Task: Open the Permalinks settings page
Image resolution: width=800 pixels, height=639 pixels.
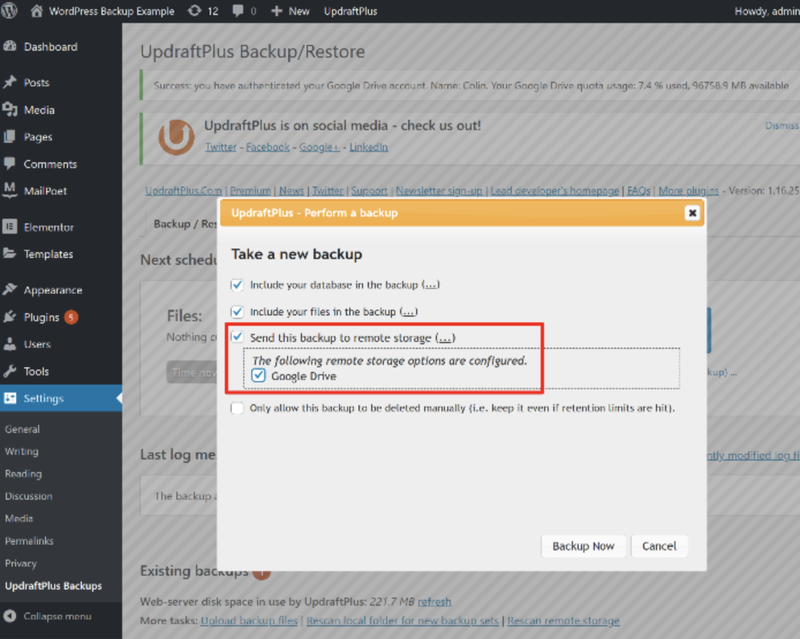Action: coord(29,541)
